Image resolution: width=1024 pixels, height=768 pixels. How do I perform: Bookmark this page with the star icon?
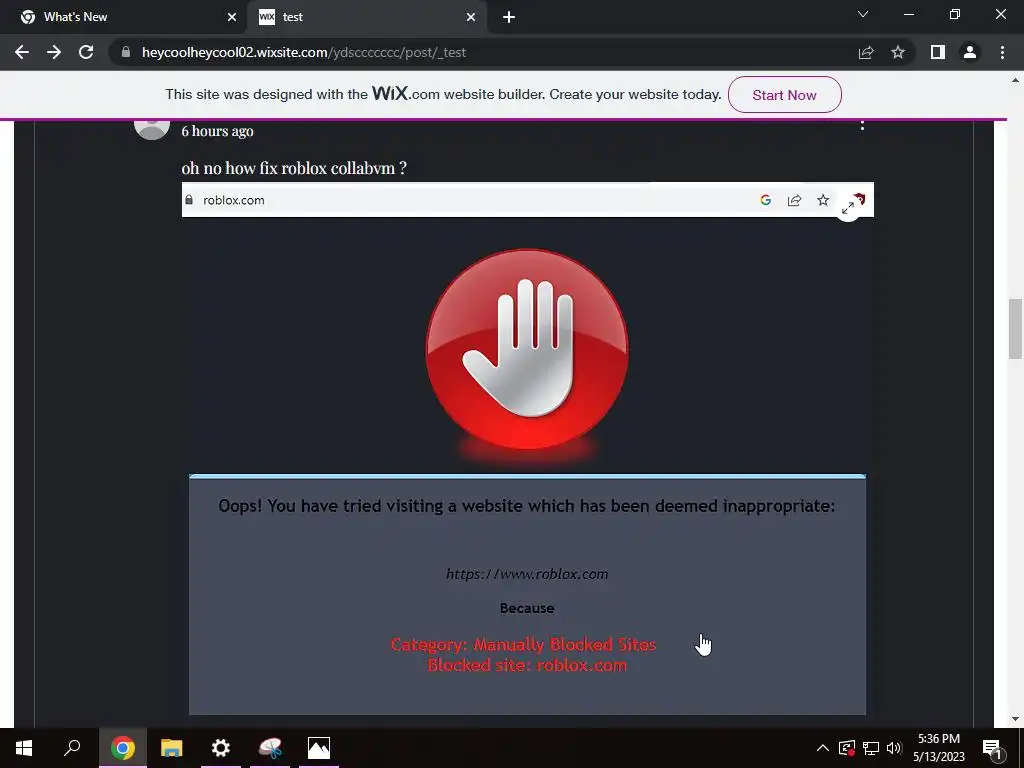click(898, 52)
